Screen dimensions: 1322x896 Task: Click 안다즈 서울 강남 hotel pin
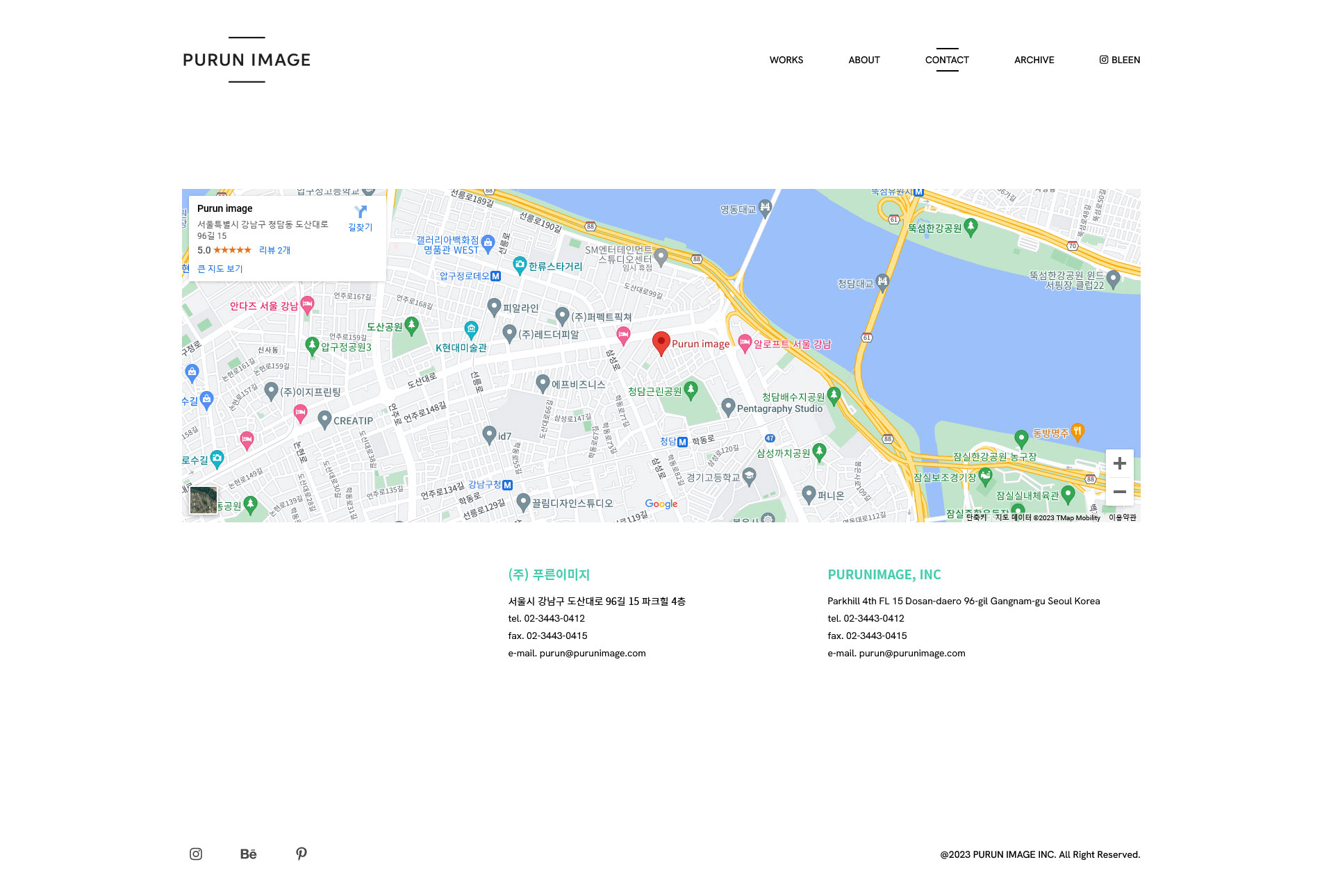(x=307, y=304)
